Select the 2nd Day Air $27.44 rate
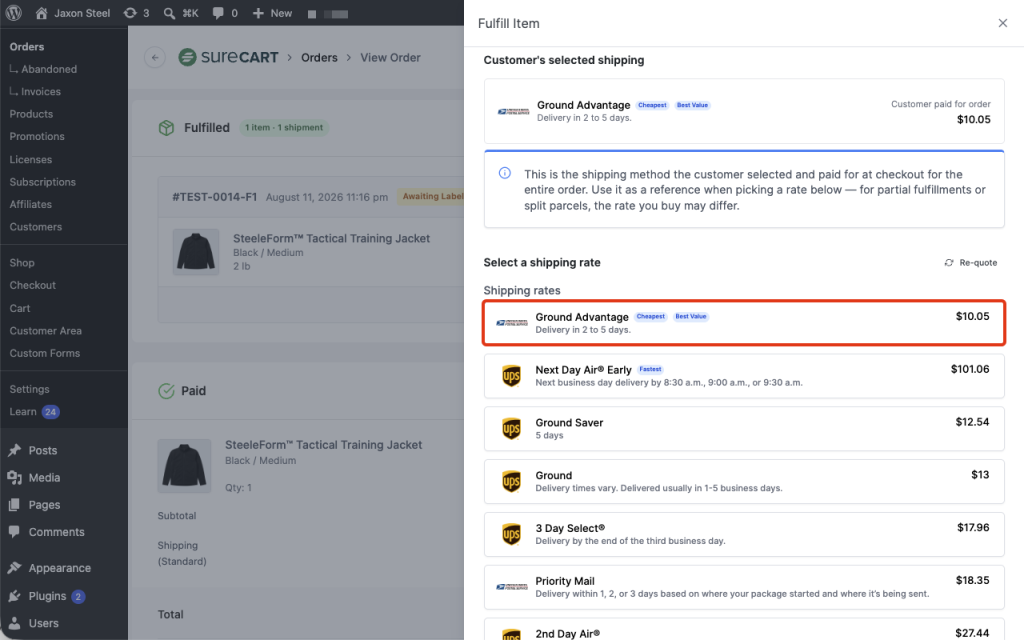This screenshot has height=640, width=1024. click(x=744, y=630)
